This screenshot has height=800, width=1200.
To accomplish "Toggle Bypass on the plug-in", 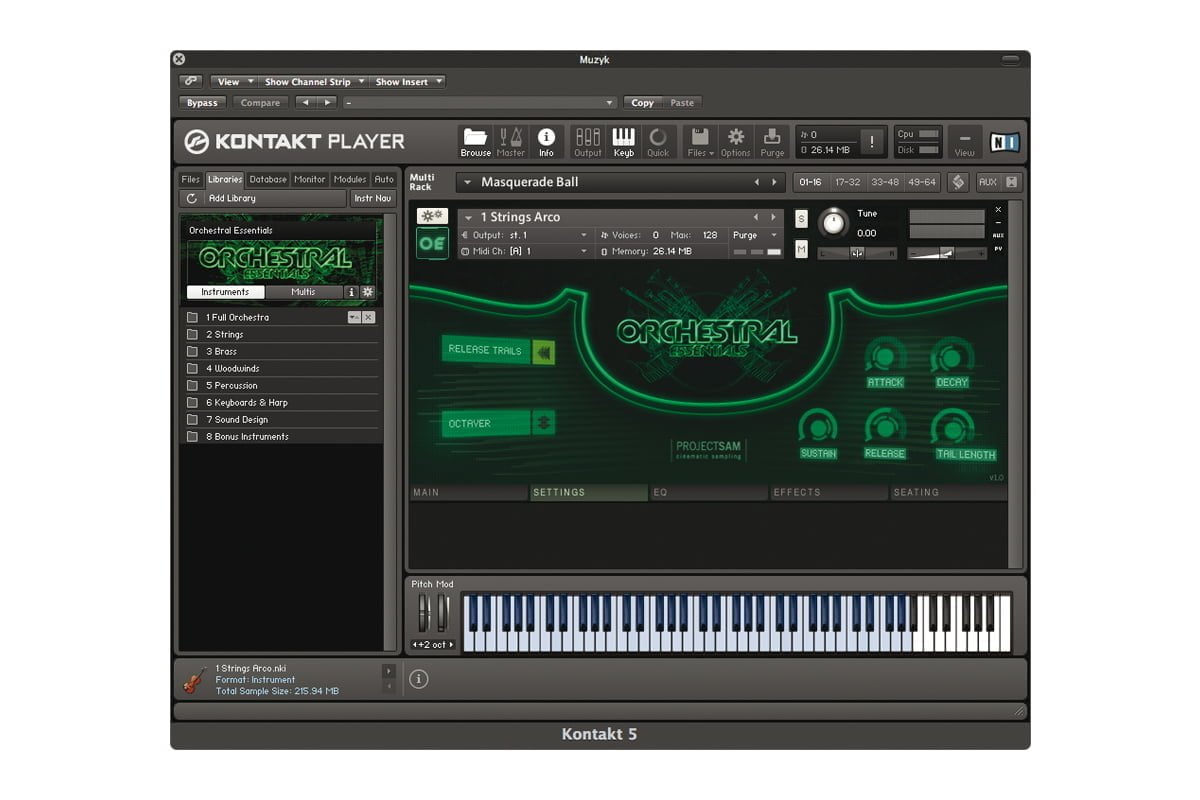I will [202, 102].
